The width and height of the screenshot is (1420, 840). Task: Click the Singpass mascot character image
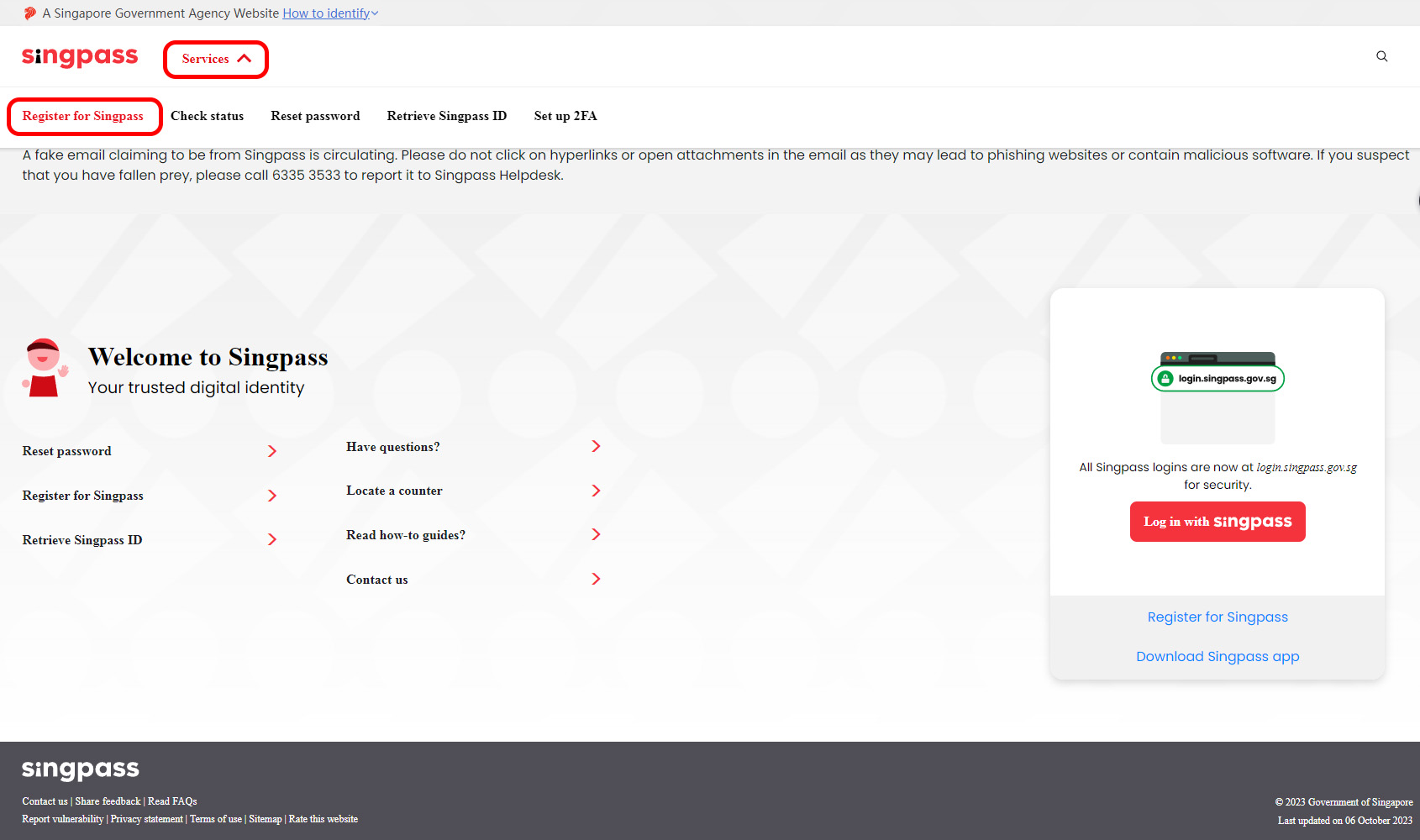point(45,368)
